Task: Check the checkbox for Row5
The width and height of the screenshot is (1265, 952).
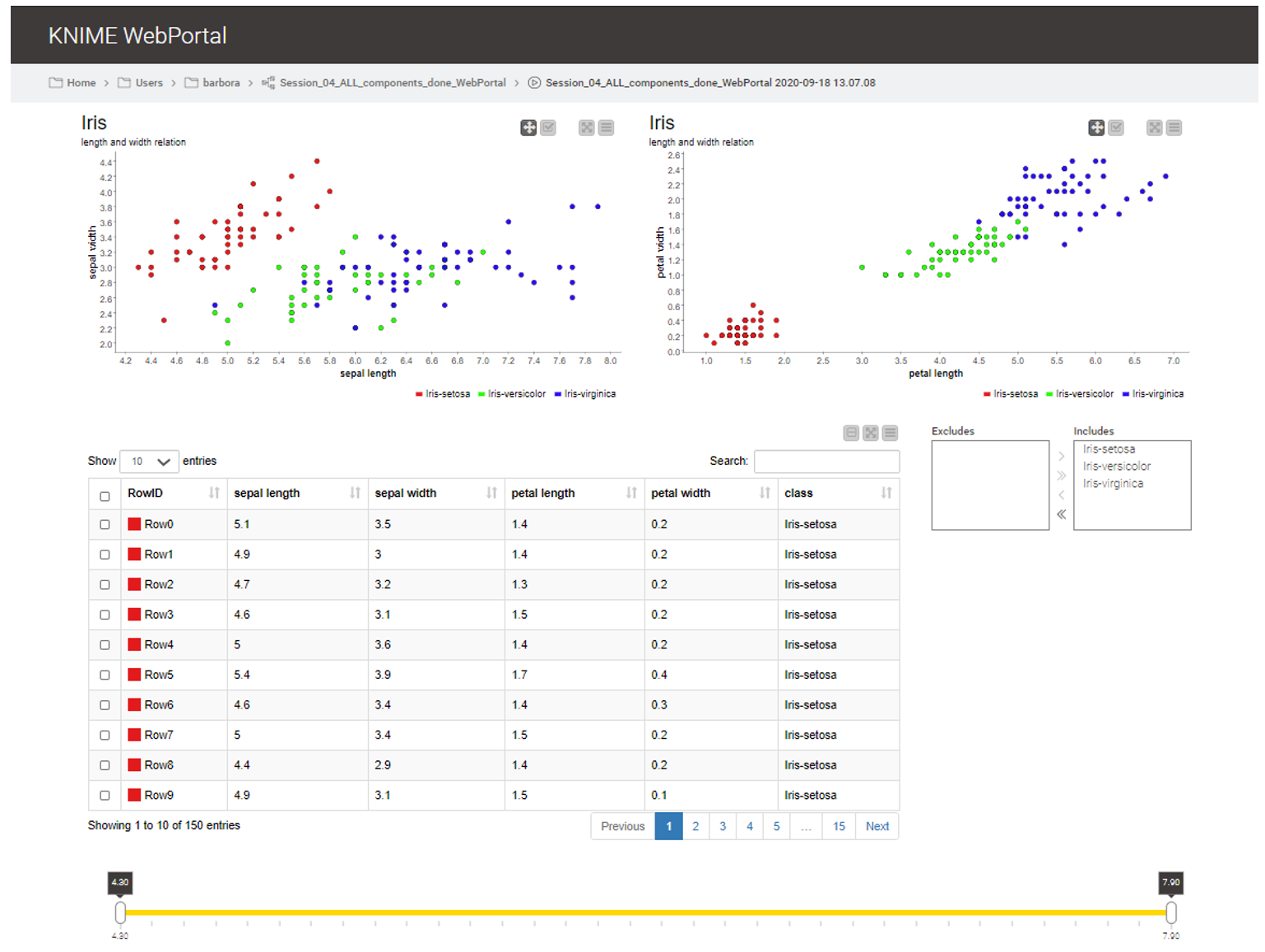Action: pos(105,675)
